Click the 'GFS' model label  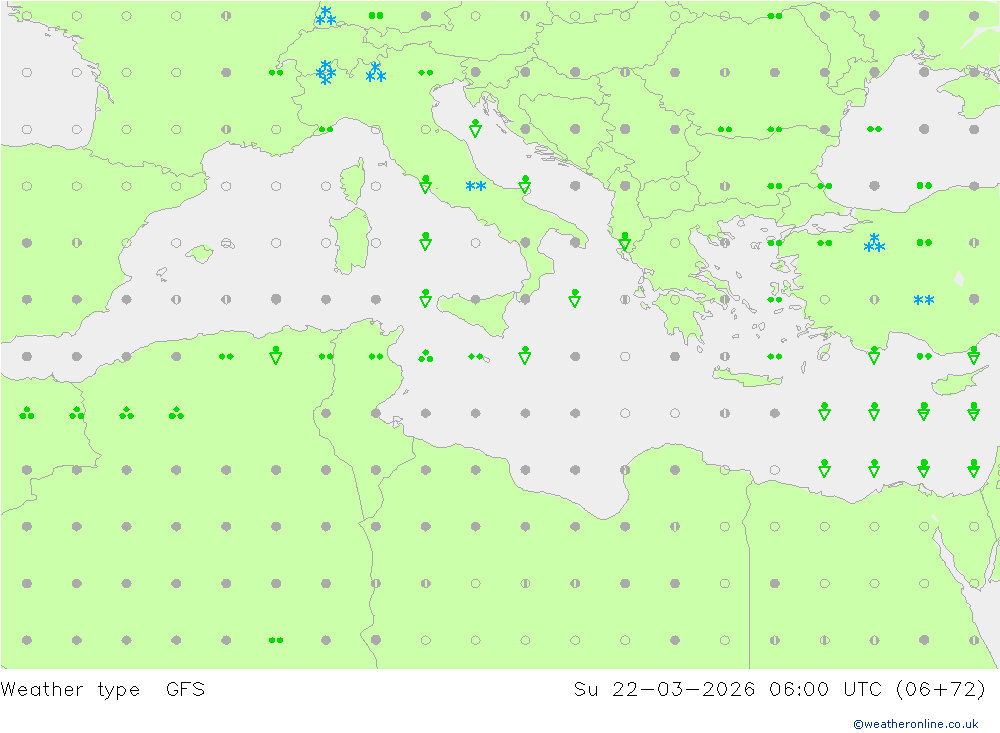185,690
